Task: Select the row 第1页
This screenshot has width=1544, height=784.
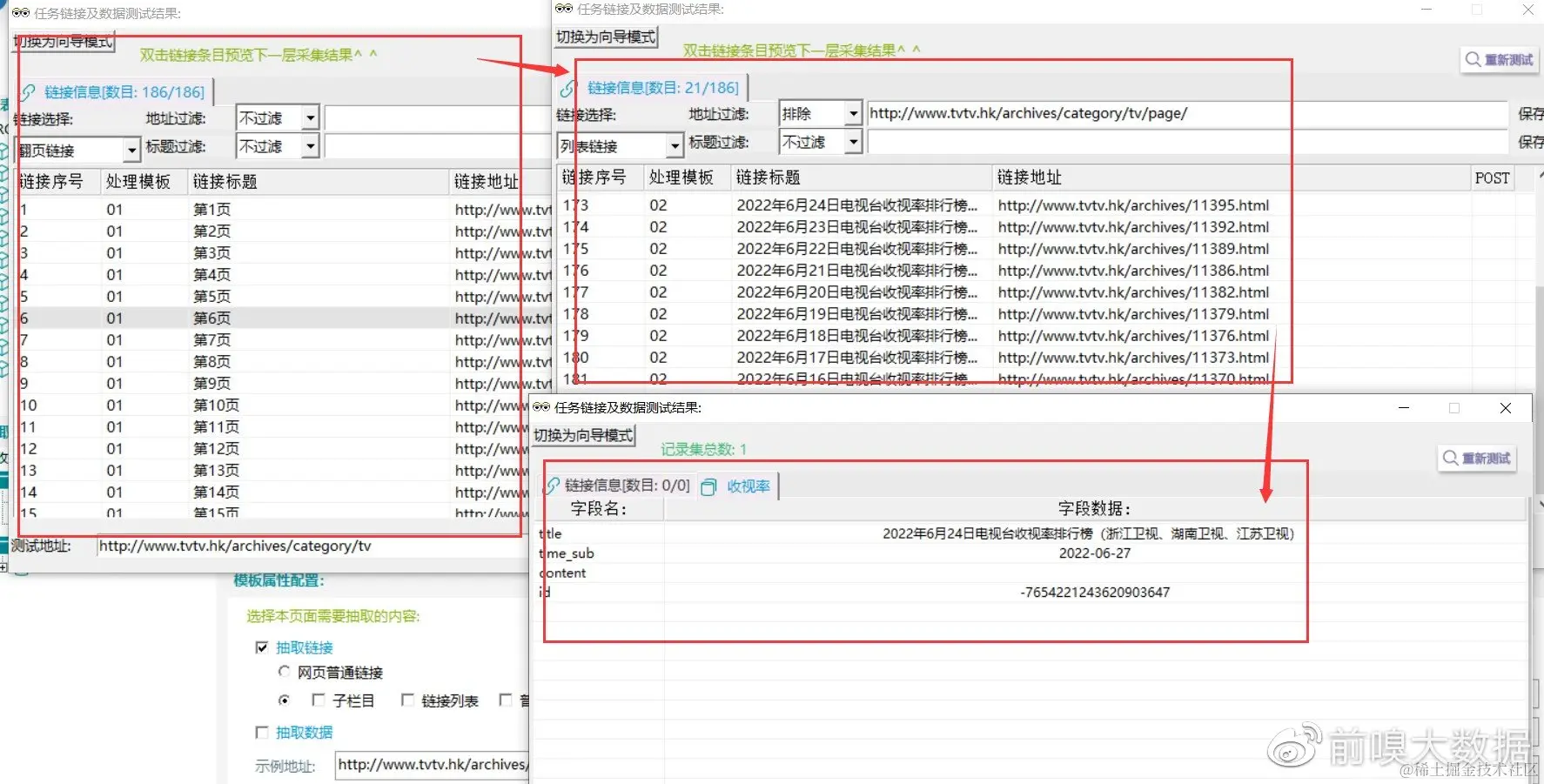Action: [284, 210]
